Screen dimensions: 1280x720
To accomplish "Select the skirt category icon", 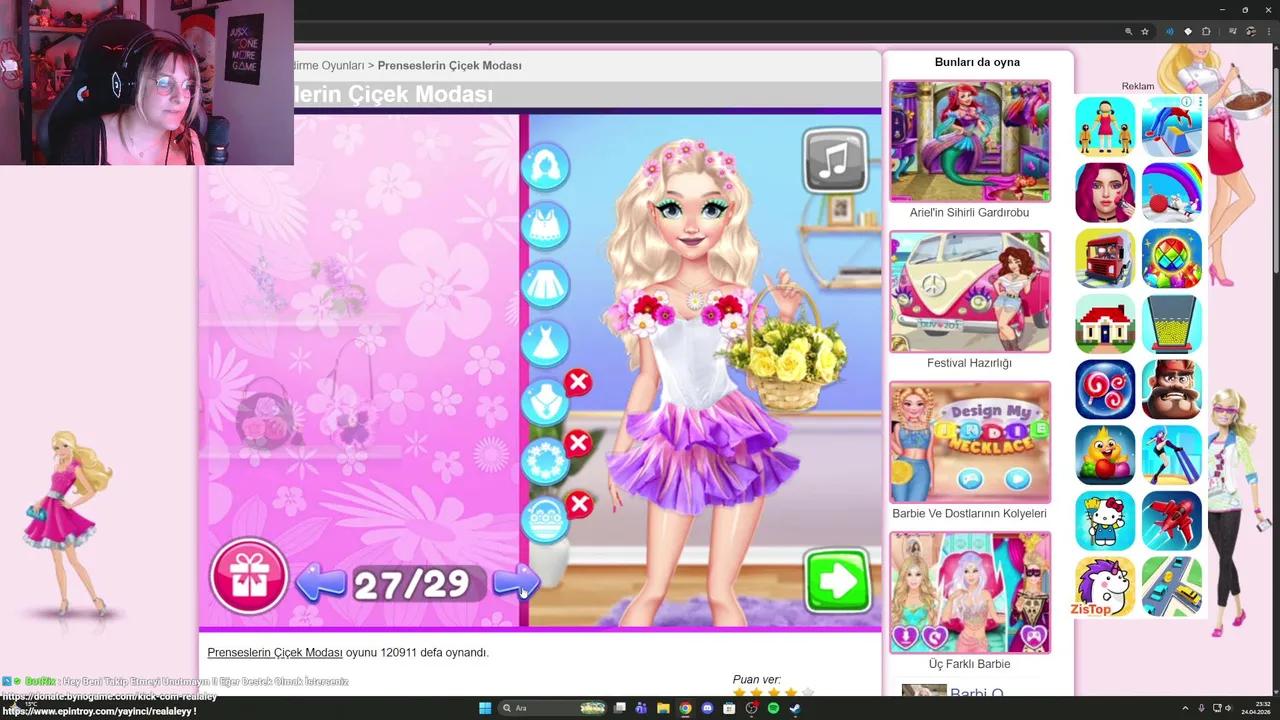I will (545, 284).
